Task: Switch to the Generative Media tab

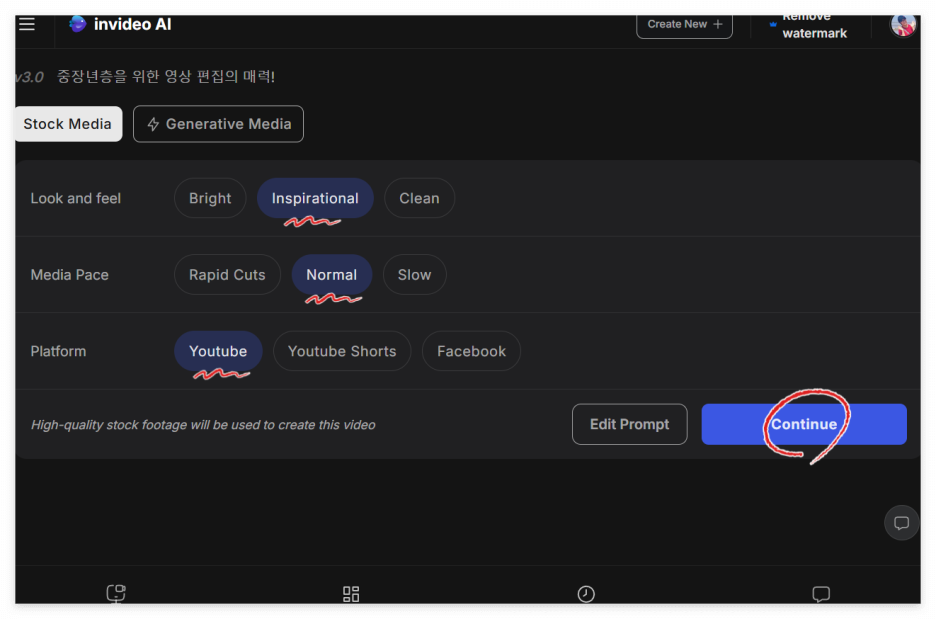Action: 218,124
